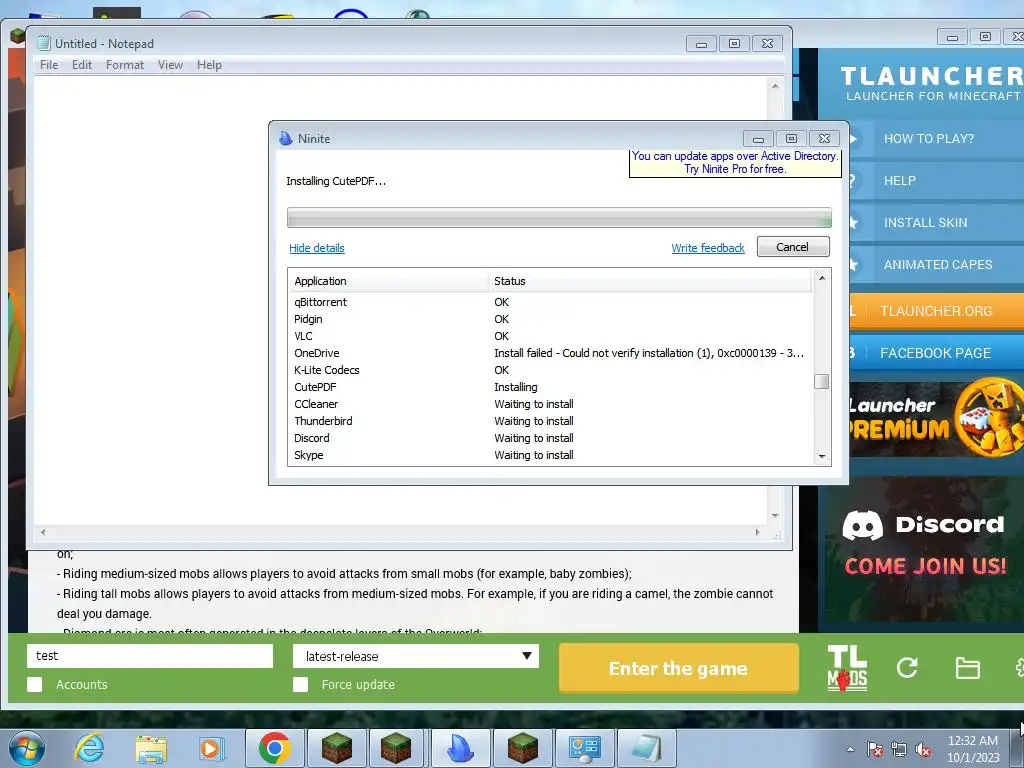Click Notepad vertical scroll up arrow
The image size is (1024, 768).
click(x=775, y=86)
